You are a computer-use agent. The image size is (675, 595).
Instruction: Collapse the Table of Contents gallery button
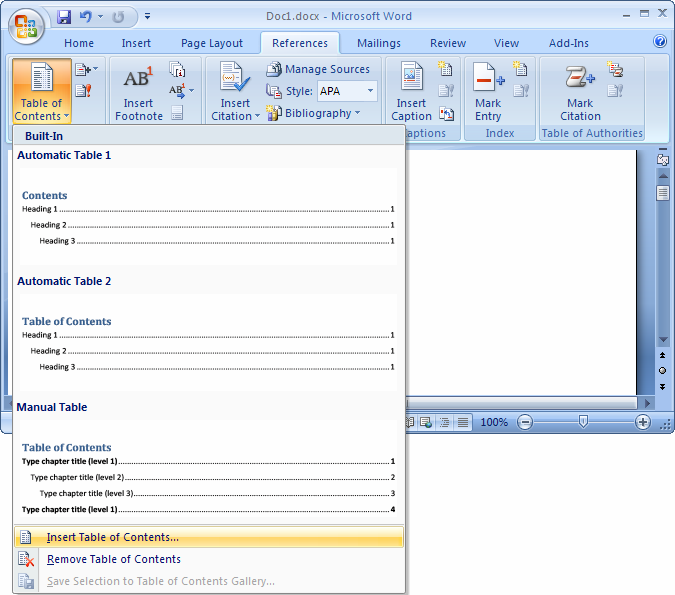click(x=42, y=91)
